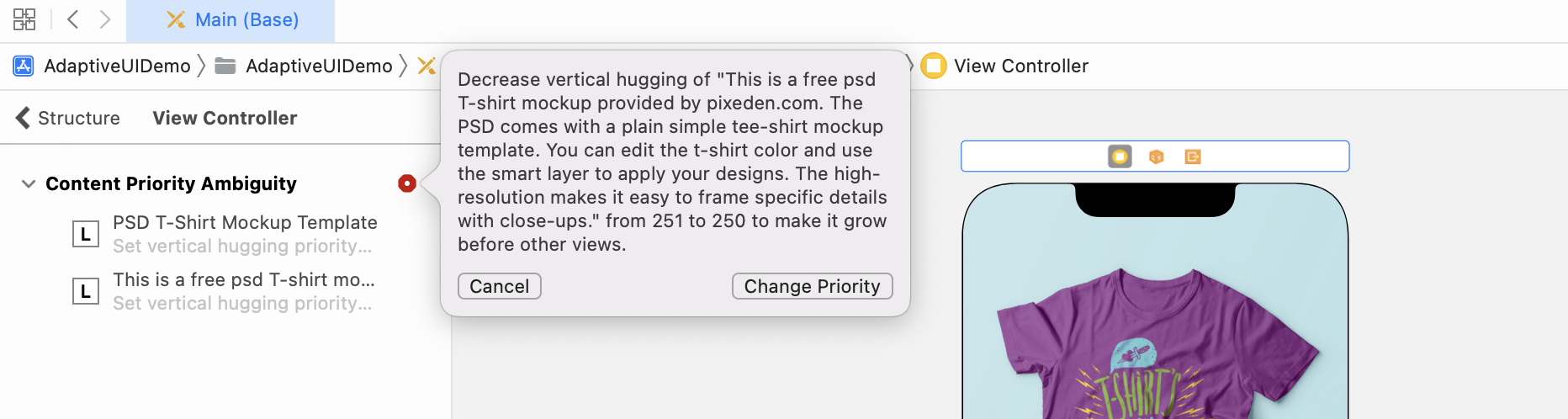Click the Storyboard file icon in breadcrumb
The width and height of the screenshot is (1568, 419).
[426, 66]
